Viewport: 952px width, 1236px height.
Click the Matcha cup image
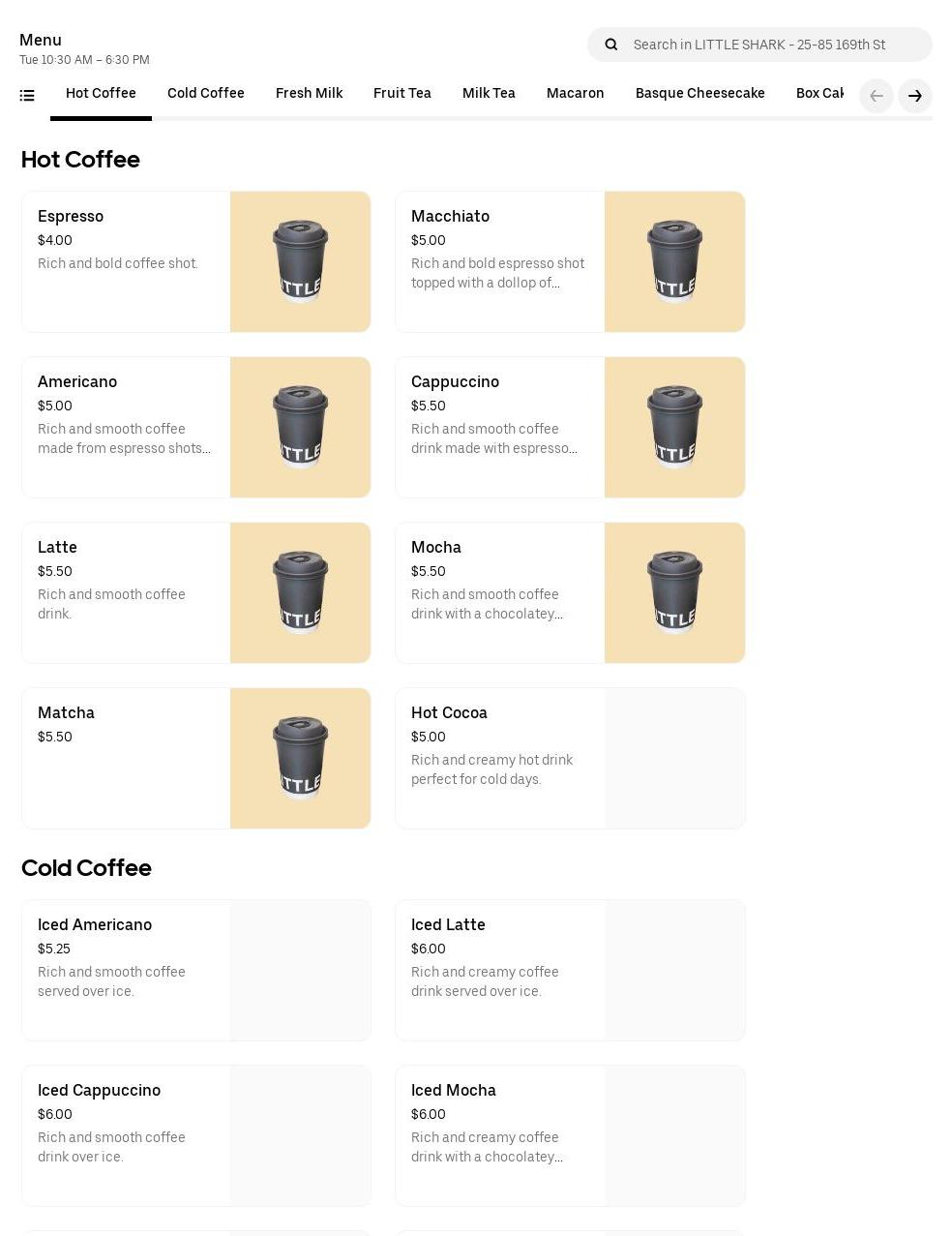pos(300,759)
